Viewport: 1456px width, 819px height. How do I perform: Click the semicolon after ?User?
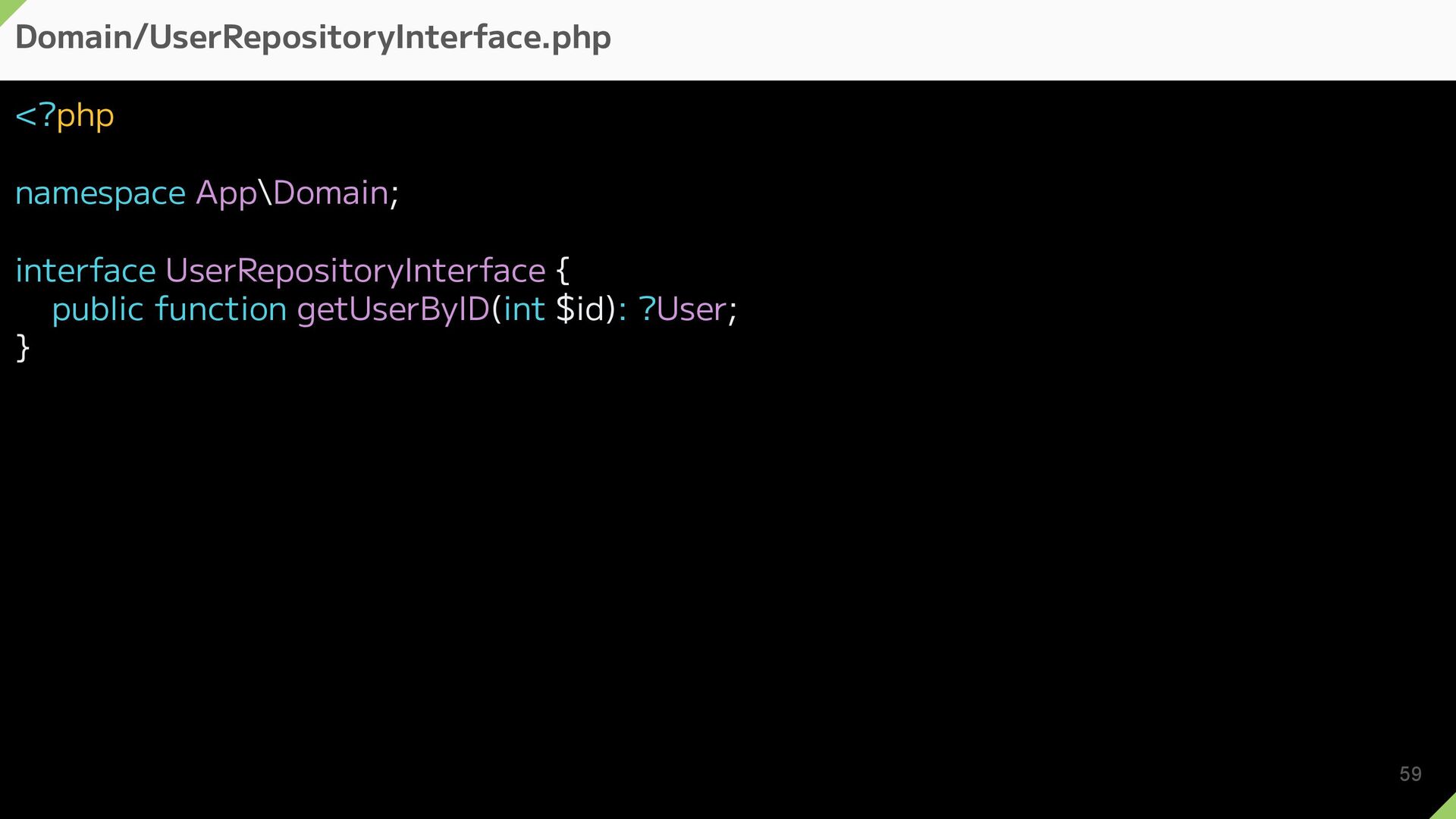point(732,312)
